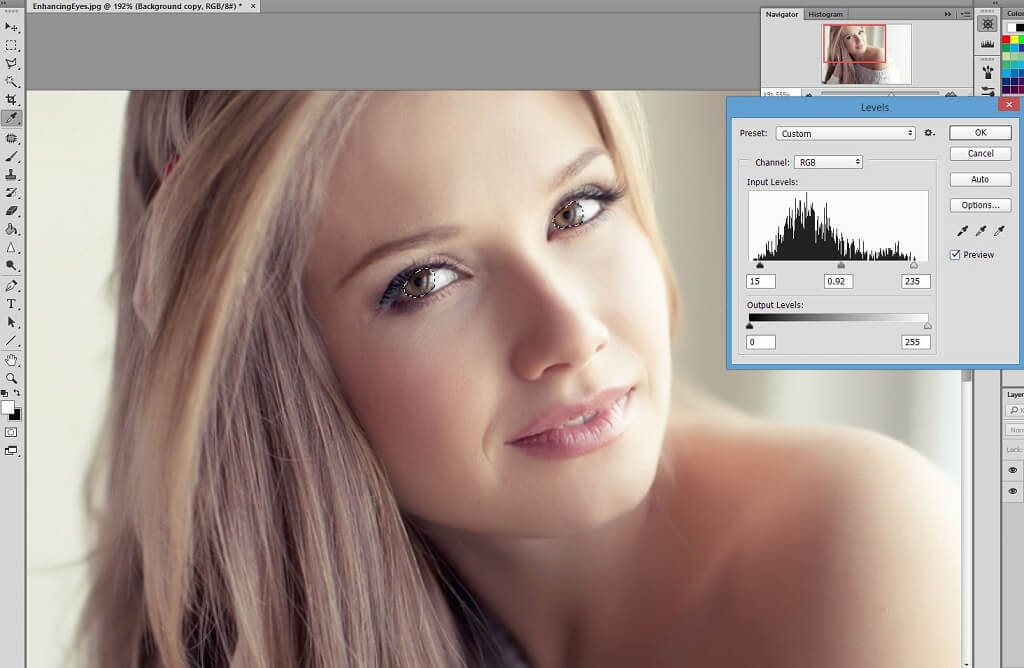Click the output field showing 255
Screen dimensions: 1024x668
click(916, 342)
